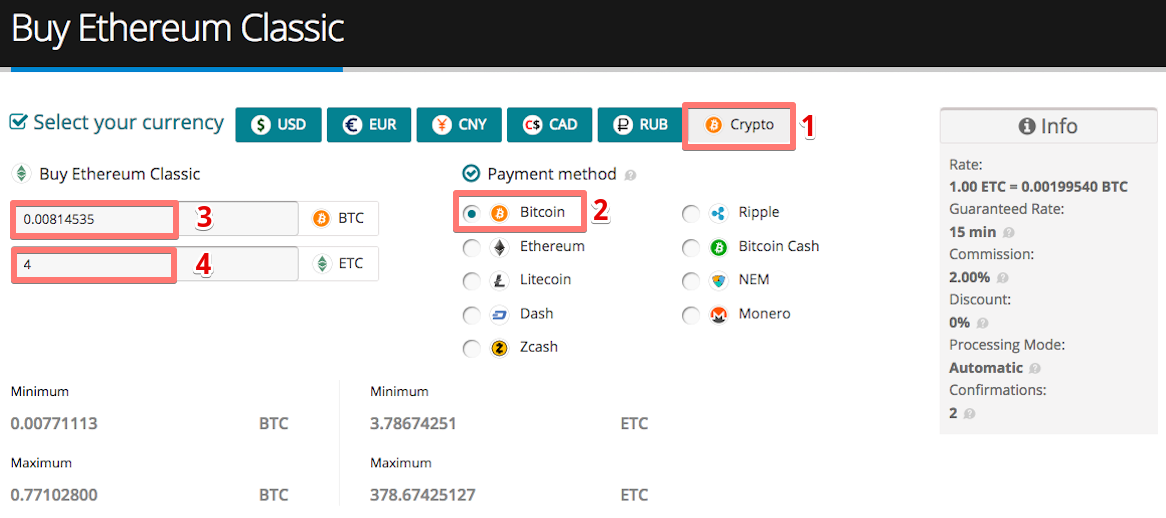Select NEM payment radio button

point(691,282)
